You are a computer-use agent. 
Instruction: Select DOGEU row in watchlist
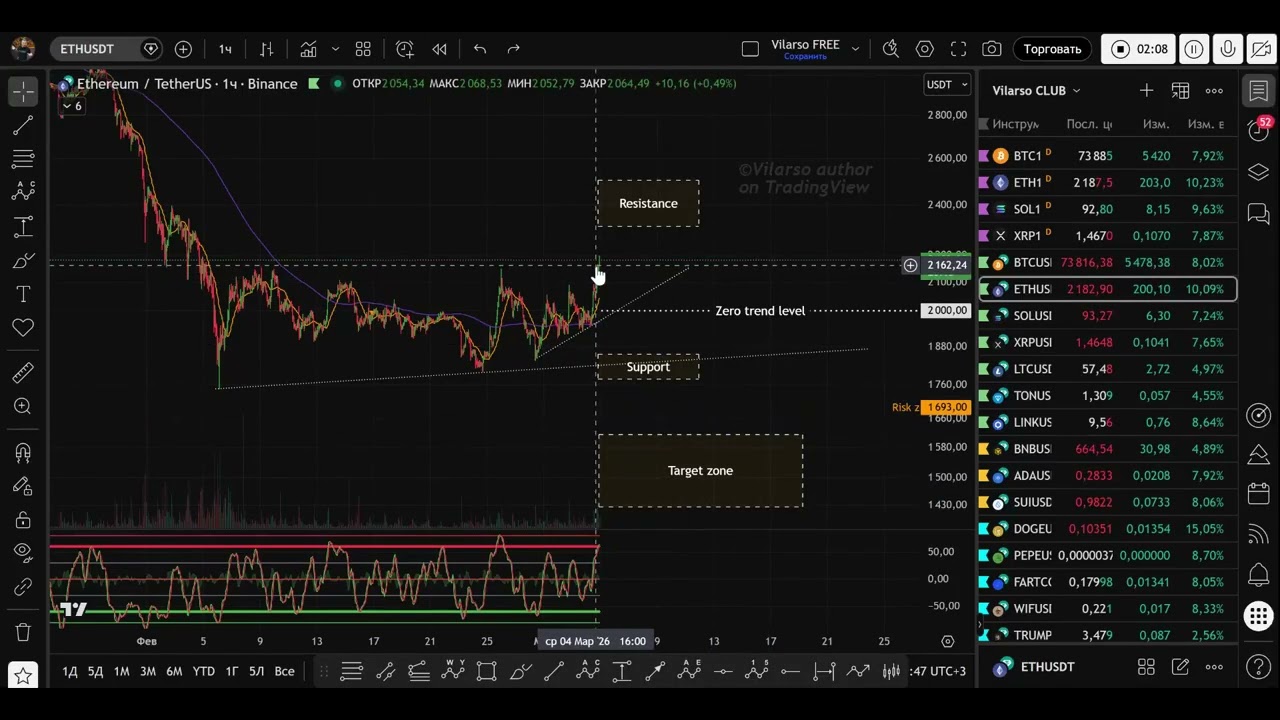click(x=1108, y=529)
